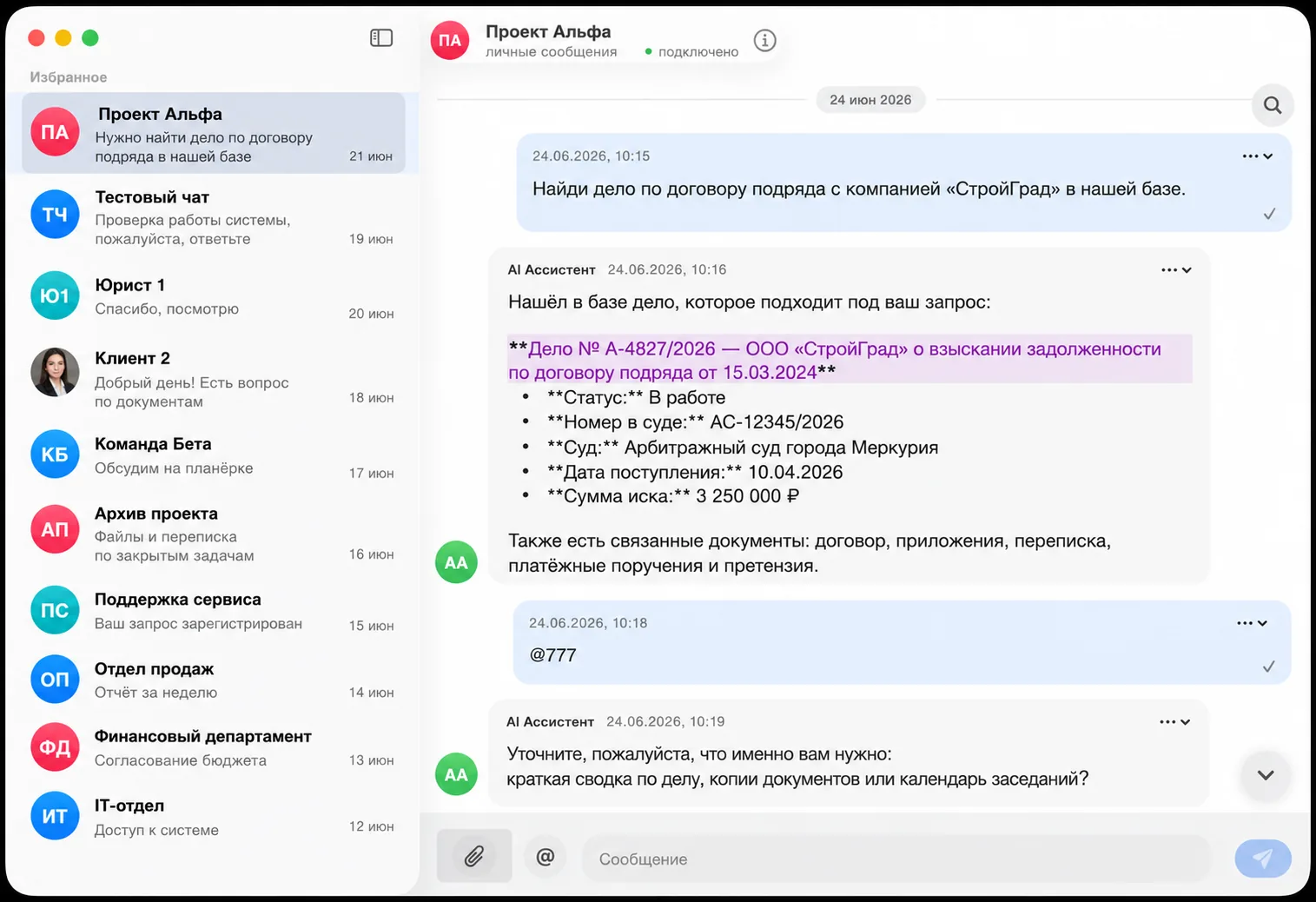Open options menu of 10:19 assistant message
The image size is (1316, 902).
pos(1174,722)
